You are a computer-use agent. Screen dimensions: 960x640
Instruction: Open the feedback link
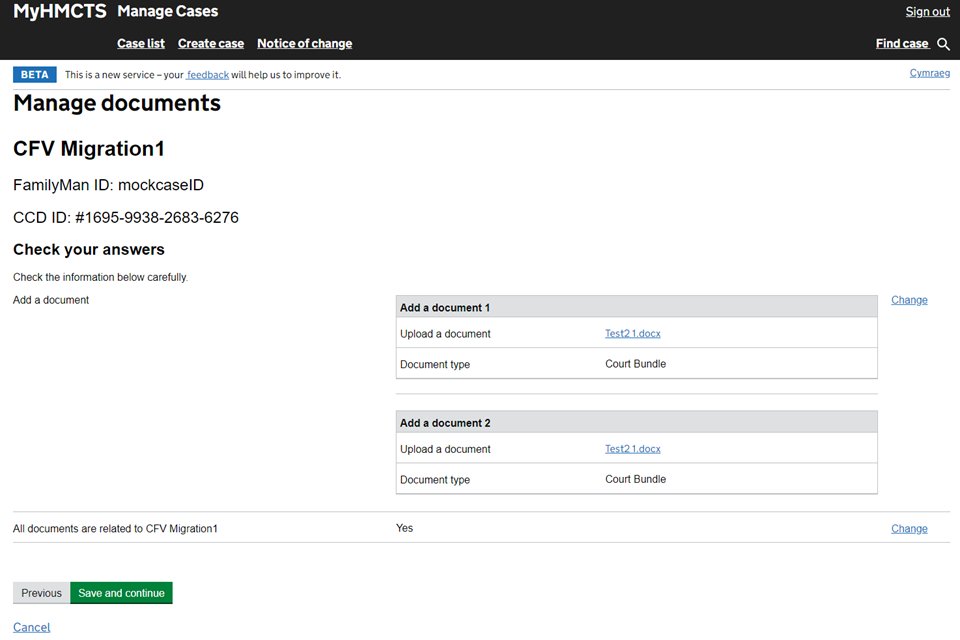click(x=208, y=75)
